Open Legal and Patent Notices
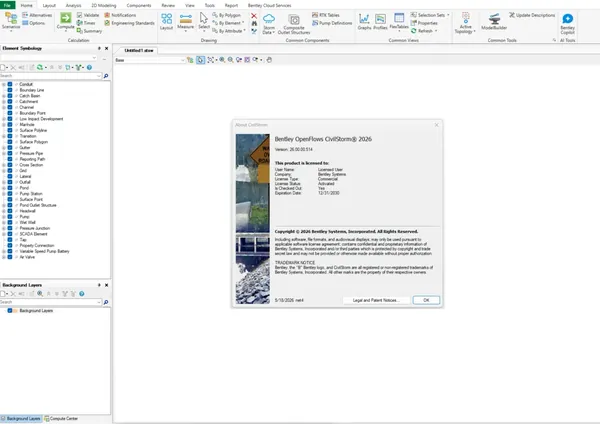The height and width of the screenshot is (424, 600). coord(376,300)
